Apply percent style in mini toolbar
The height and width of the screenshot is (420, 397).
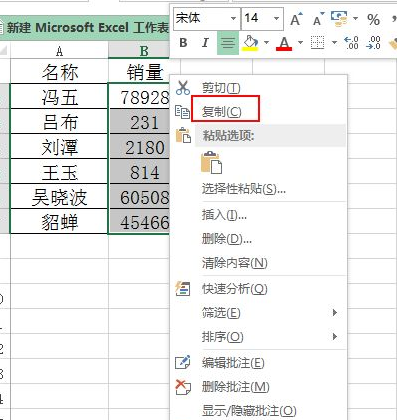[x=373, y=20]
